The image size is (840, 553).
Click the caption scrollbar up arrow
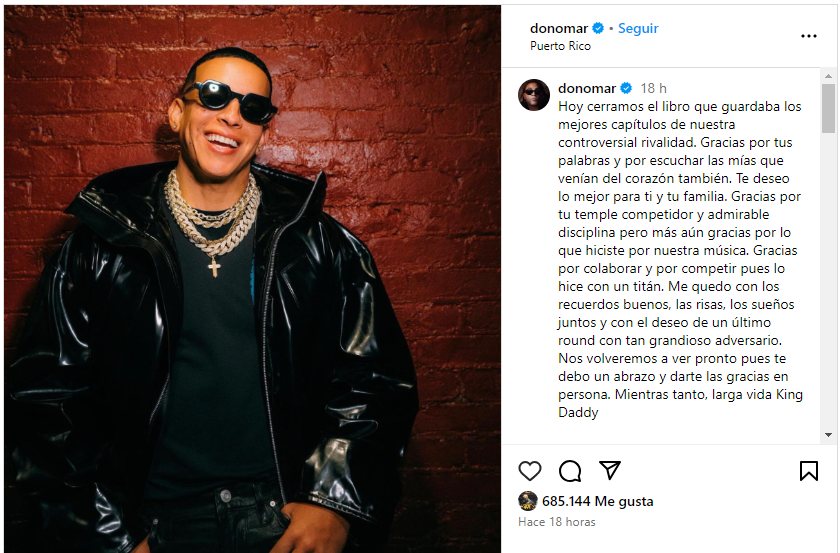(828, 76)
